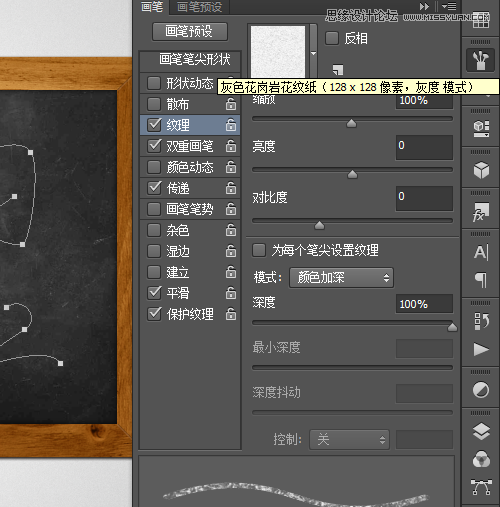Click the brush stroke preview area
500x507 pixels.
click(x=296, y=482)
